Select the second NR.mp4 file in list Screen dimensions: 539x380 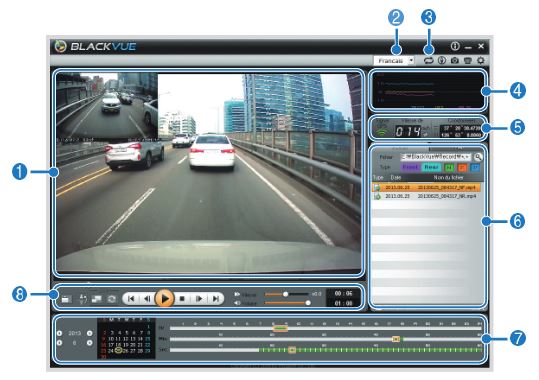pyautogui.click(x=426, y=196)
